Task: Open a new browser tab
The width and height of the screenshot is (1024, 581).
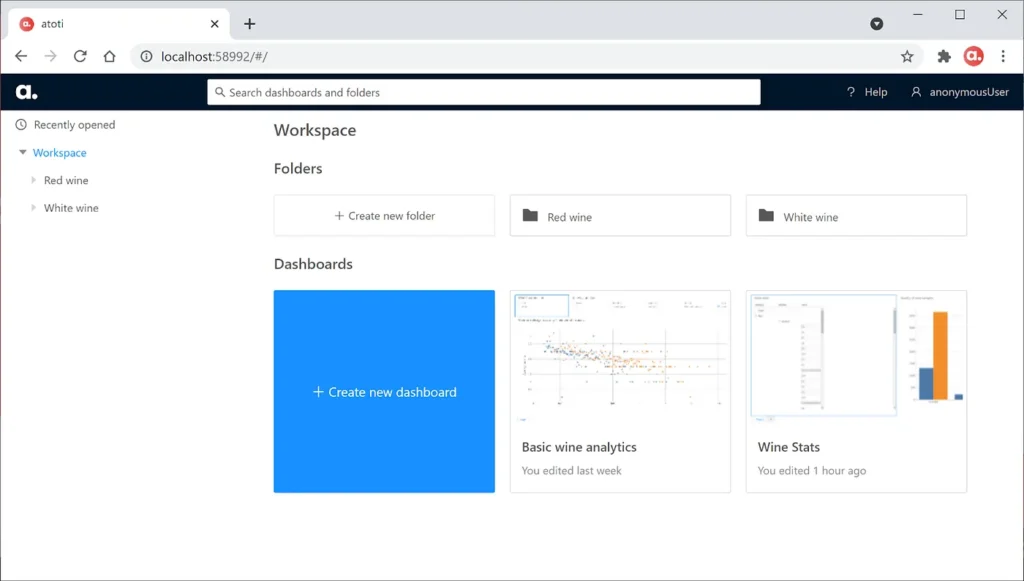Action: [249, 24]
